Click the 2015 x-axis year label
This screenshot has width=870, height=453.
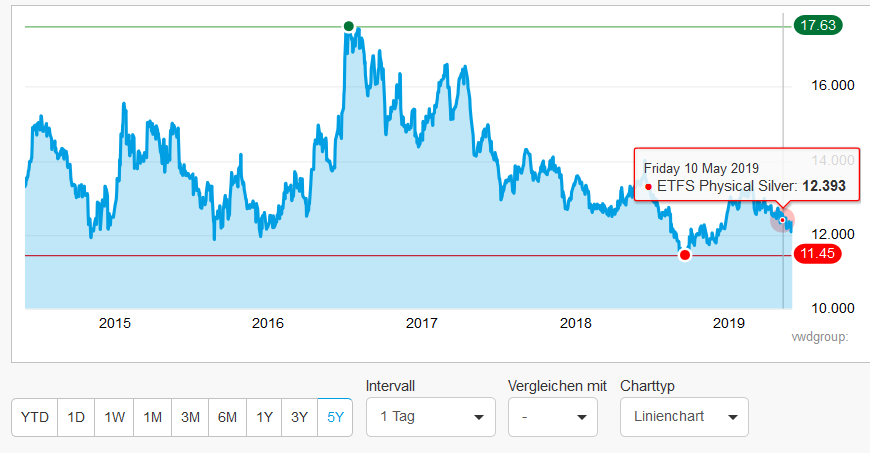click(x=115, y=322)
